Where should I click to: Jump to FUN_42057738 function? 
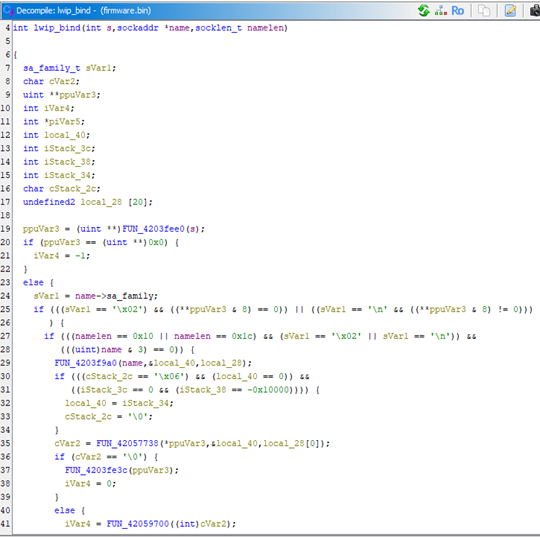pos(127,443)
